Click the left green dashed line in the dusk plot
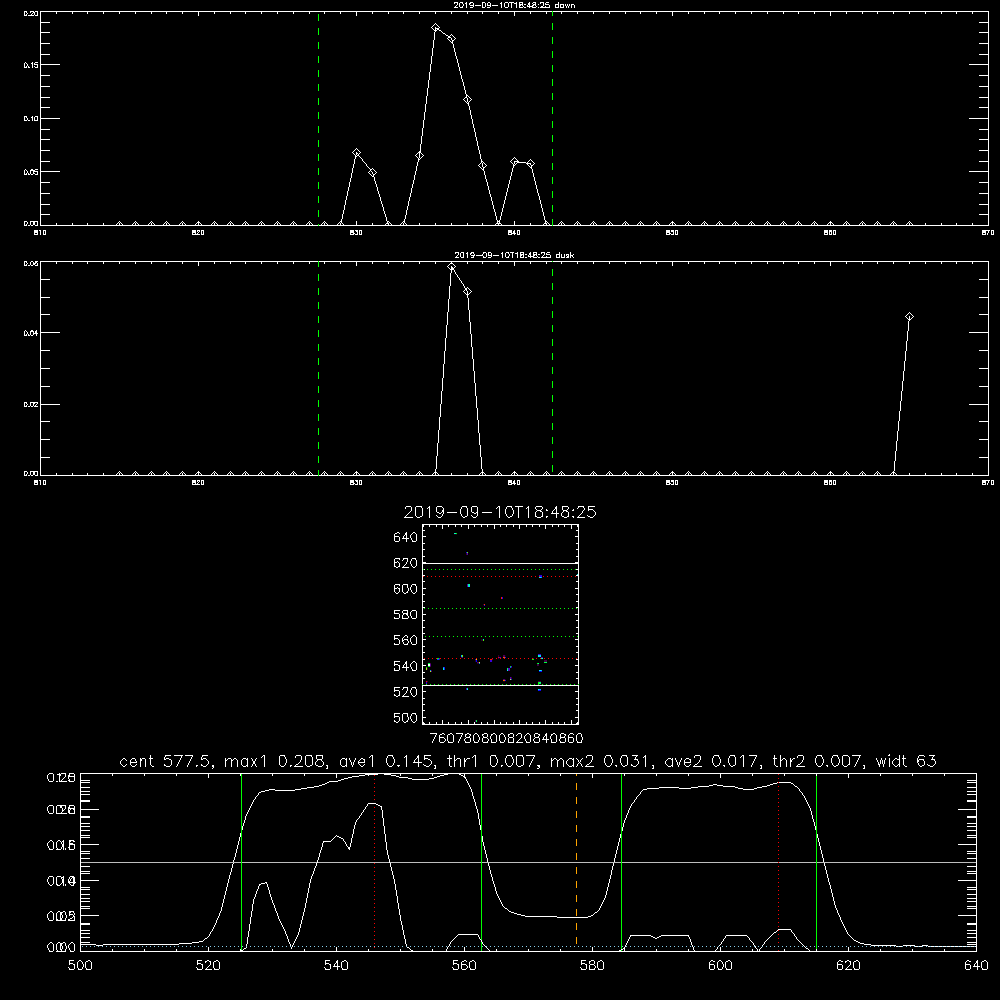Viewport: 1000px width, 1000px height. (318, 368)
